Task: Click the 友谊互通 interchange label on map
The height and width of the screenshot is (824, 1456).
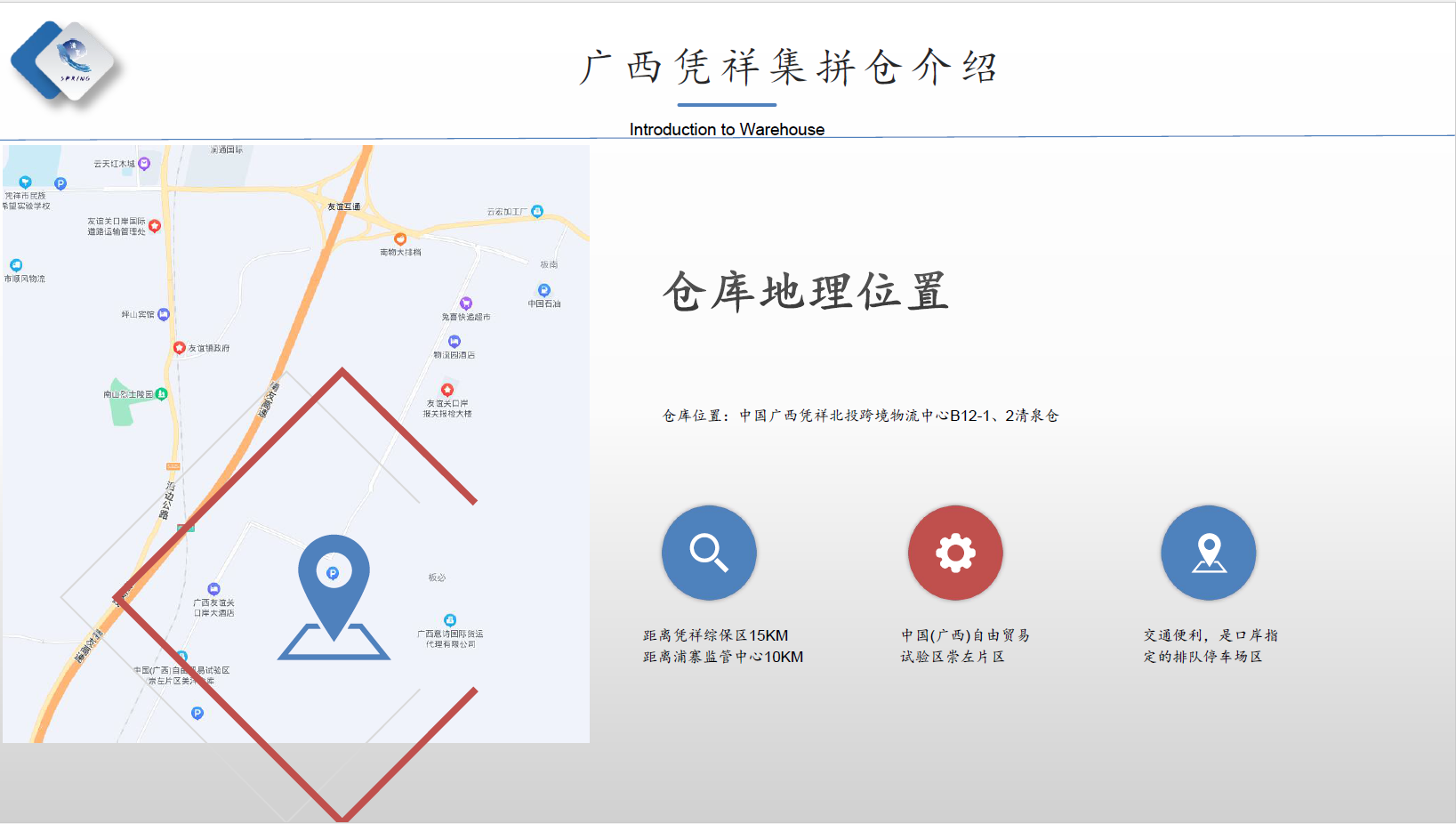Action: pyautogui.click(x=344, y=206)
